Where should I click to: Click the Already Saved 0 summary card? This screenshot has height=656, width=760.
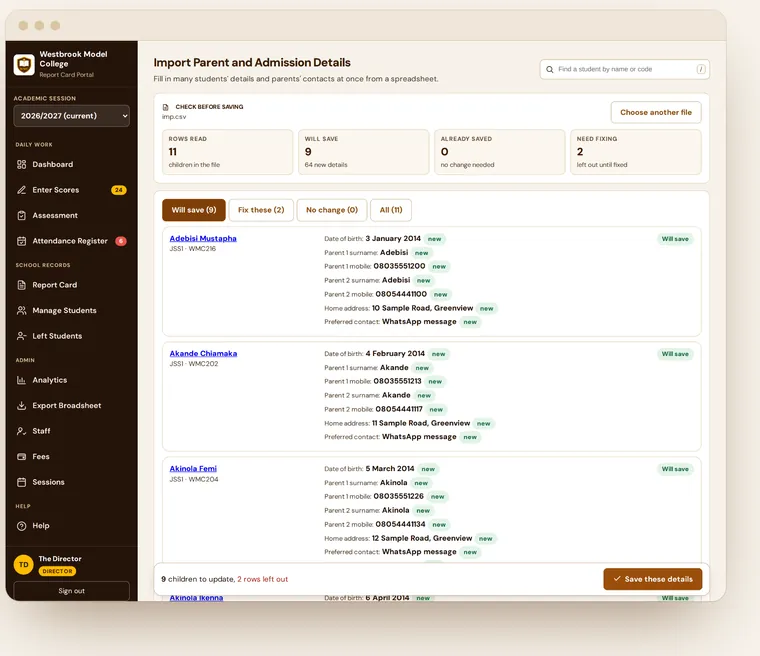[x=500, y=152]
